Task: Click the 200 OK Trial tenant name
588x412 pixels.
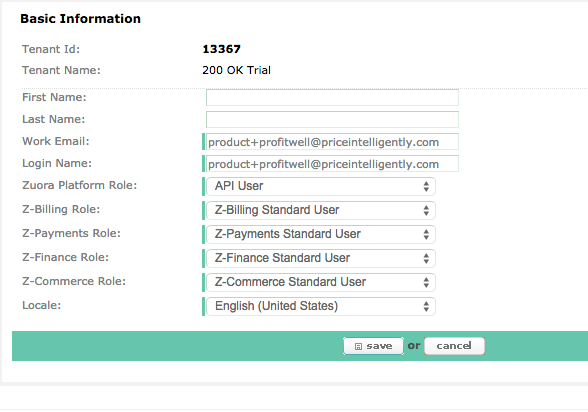Action: pyautogui.click(x=236, y=70)
